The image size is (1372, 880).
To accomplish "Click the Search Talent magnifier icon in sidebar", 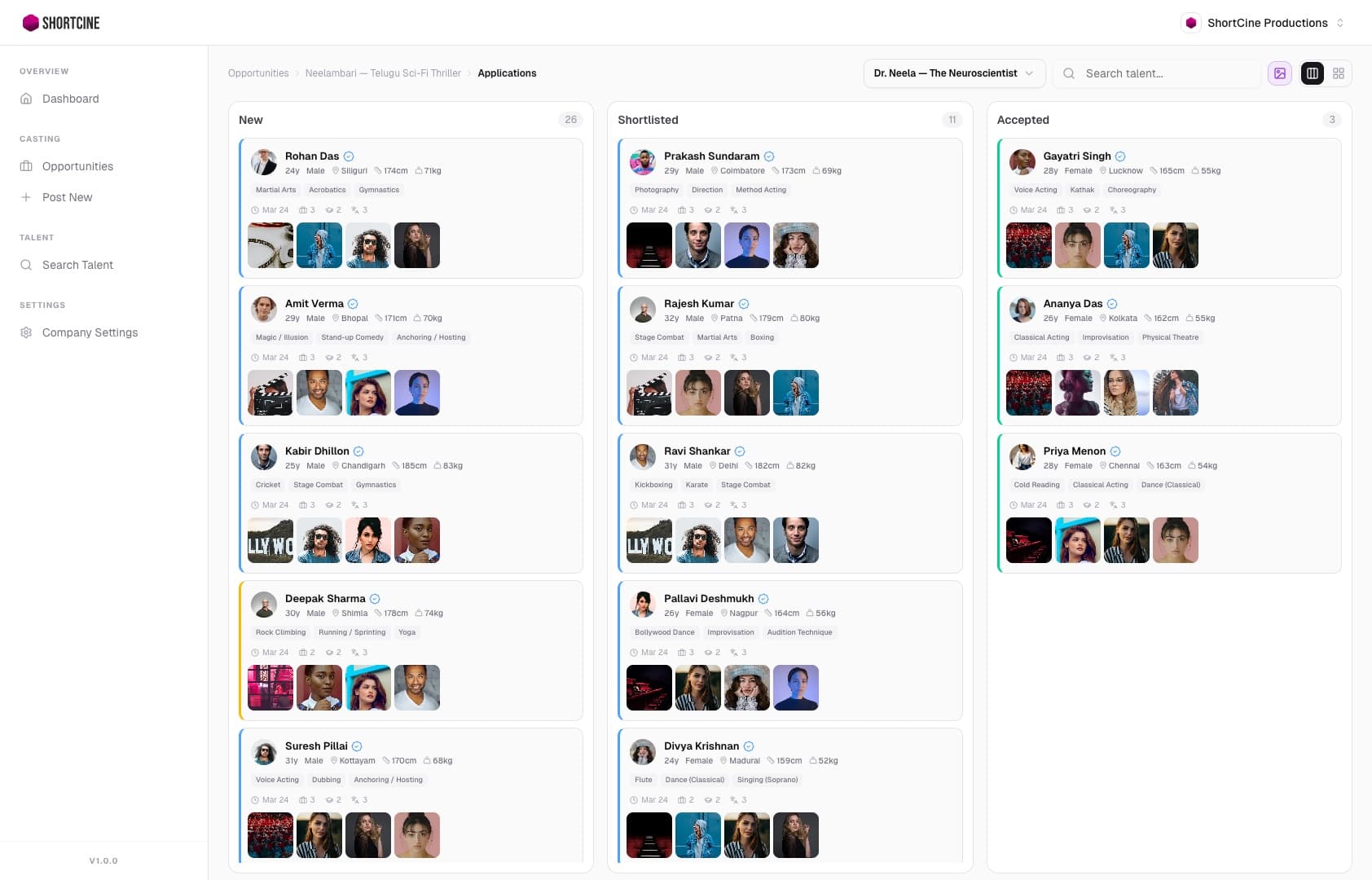I will 26,265.
